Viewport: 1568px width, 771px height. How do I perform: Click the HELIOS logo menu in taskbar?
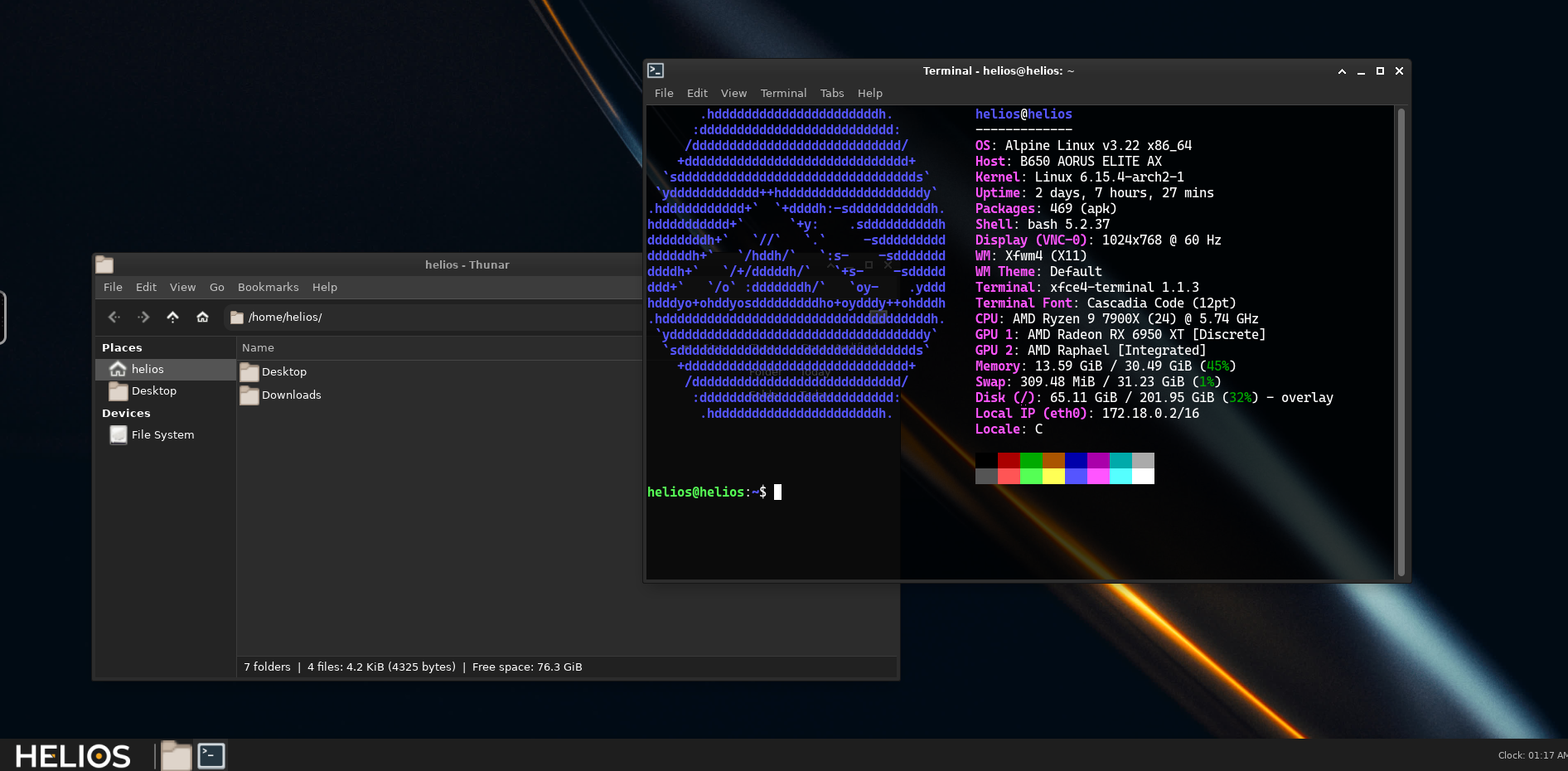coord(73,756)
